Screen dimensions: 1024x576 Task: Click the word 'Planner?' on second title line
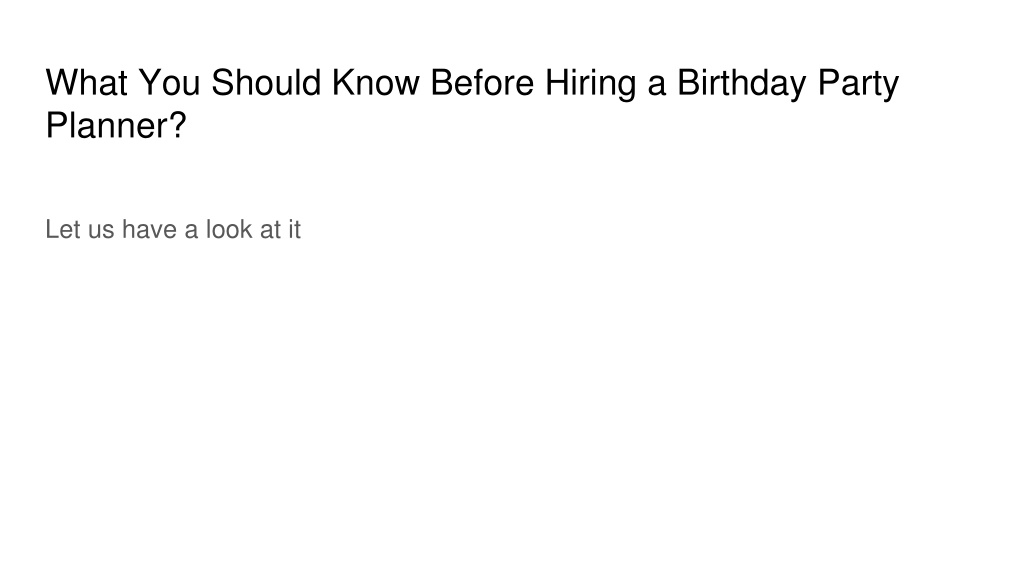pos(116,125)
